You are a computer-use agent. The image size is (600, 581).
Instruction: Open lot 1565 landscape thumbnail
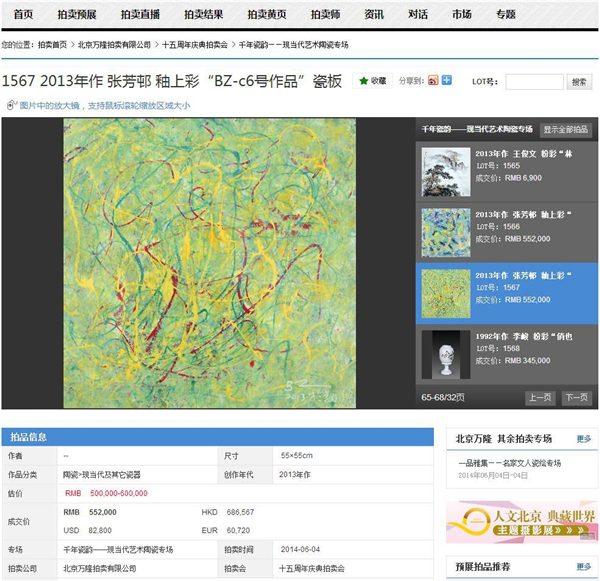coord(446,172)
